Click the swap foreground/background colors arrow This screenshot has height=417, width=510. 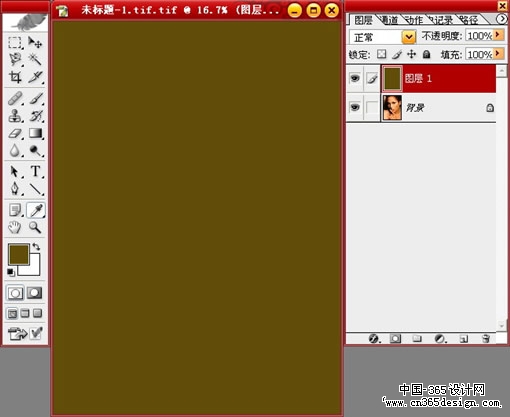36,247
